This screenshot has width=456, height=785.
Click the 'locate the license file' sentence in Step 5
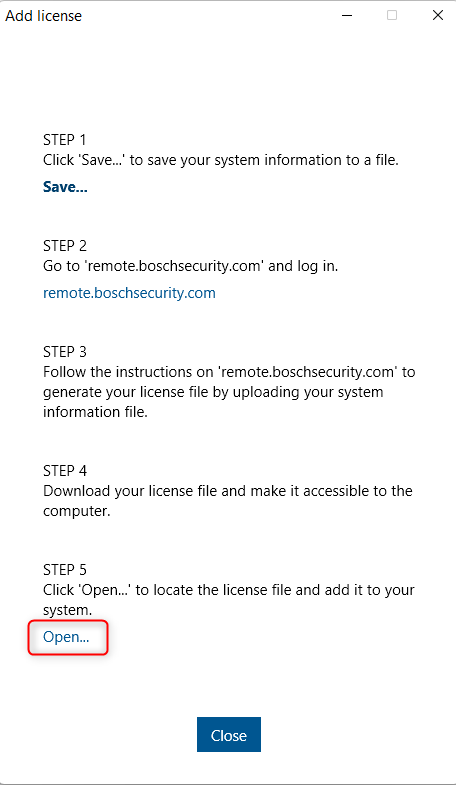[229, 590]
